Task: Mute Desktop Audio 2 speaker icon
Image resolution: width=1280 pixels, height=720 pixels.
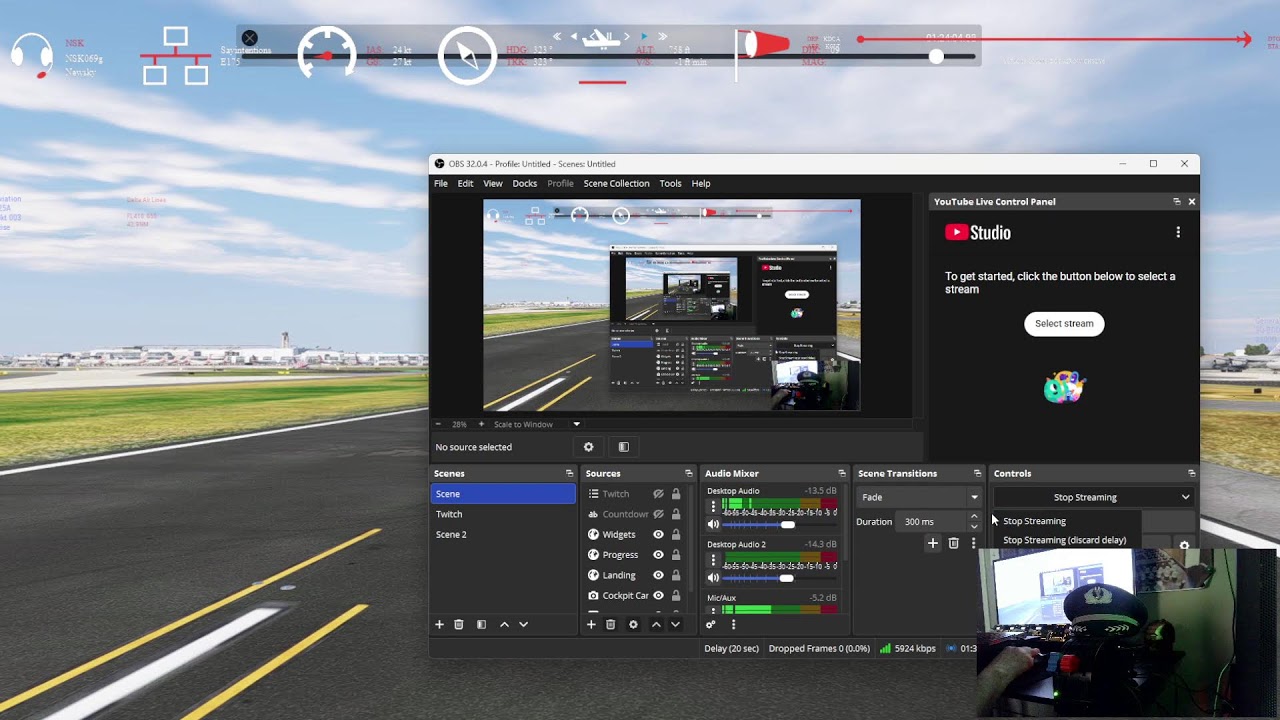Action: (x=713, y=578)
